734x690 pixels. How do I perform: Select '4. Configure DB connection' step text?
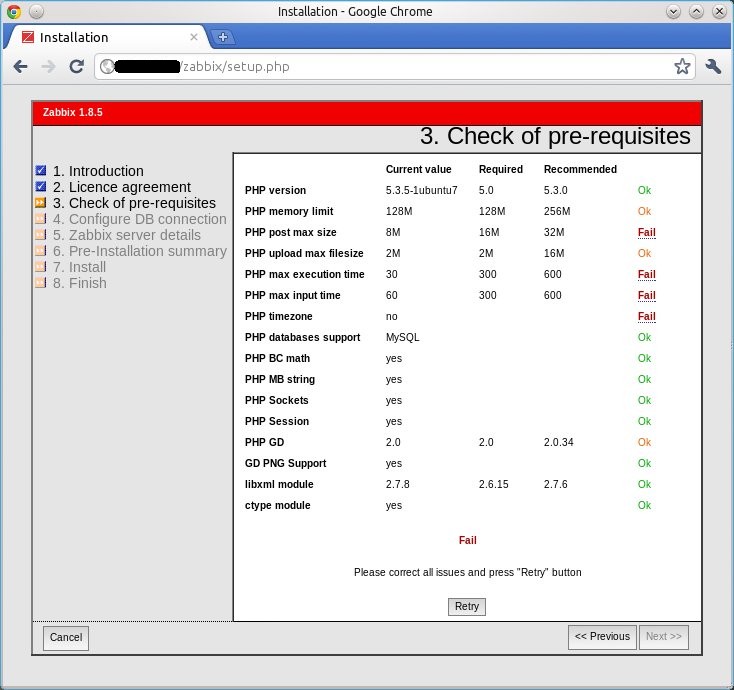pos(139,219)
